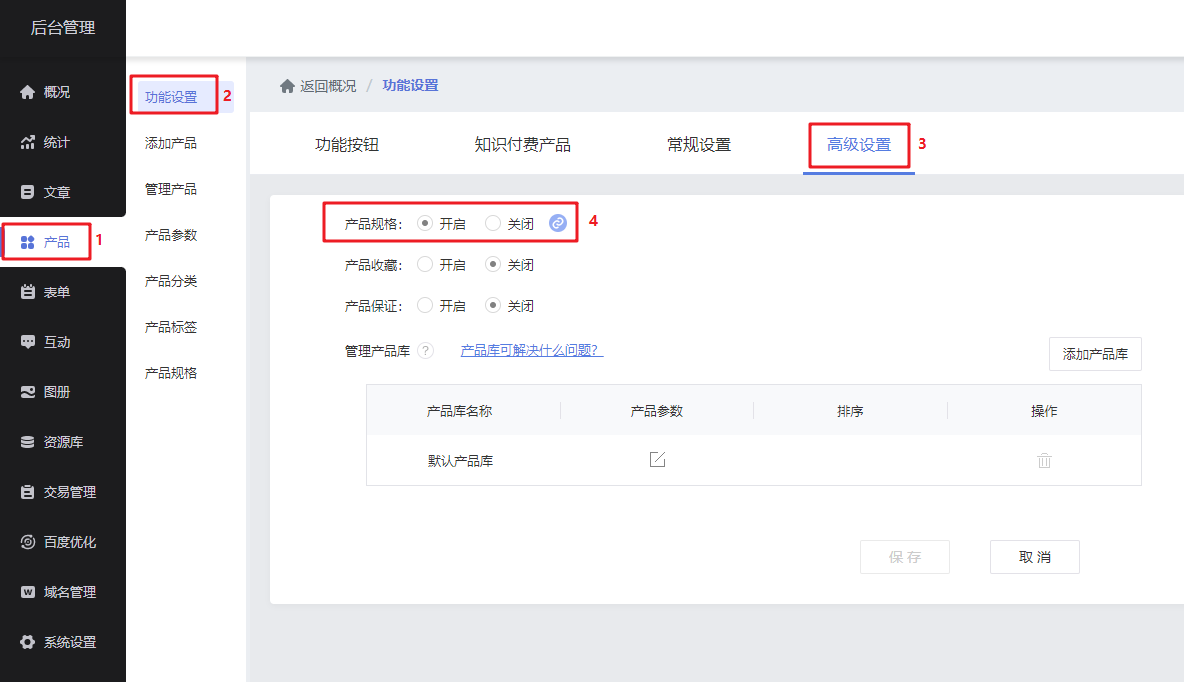This screenshot has width=1184, height=682.
Task: Click the 操作 column header
Action: click(1044, 411)
